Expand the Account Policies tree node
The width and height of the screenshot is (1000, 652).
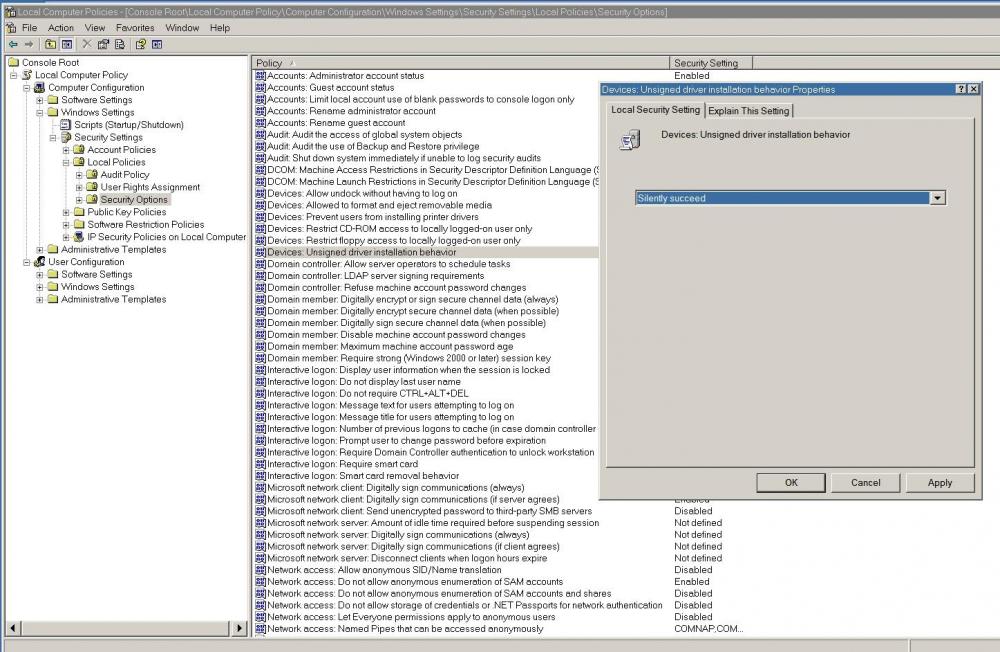[x=66, y=150]
